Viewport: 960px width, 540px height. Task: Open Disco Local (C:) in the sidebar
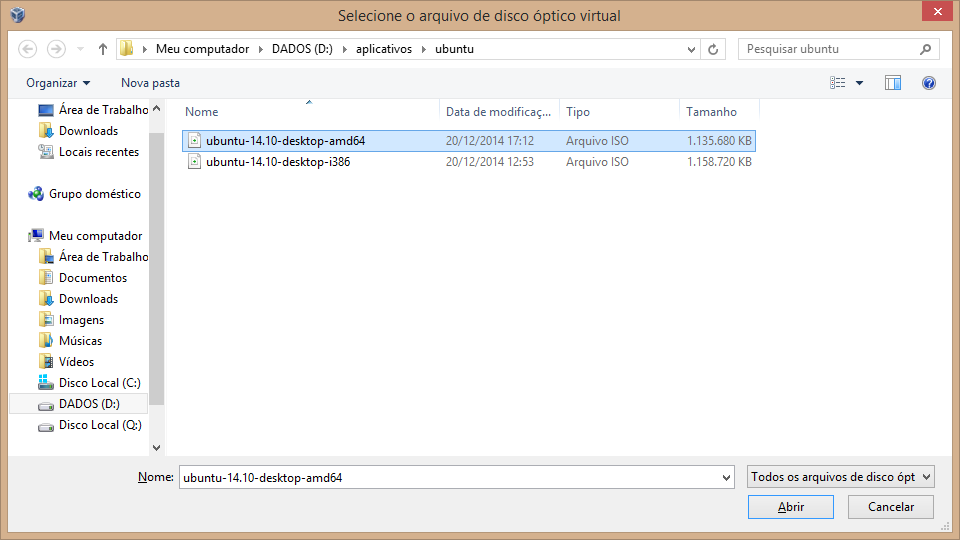click(99, 383)
